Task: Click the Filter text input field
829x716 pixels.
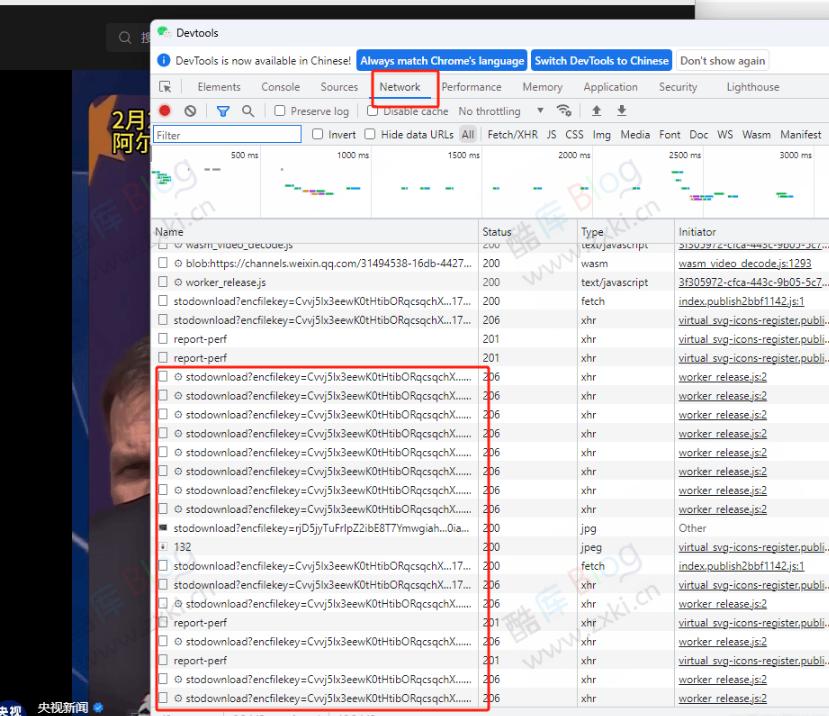Action: (228, 135)
